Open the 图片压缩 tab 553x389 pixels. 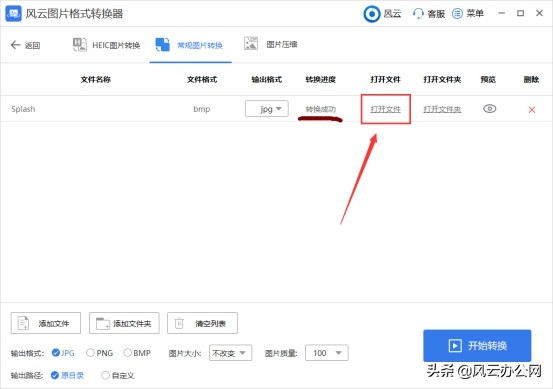pos(271,44)
